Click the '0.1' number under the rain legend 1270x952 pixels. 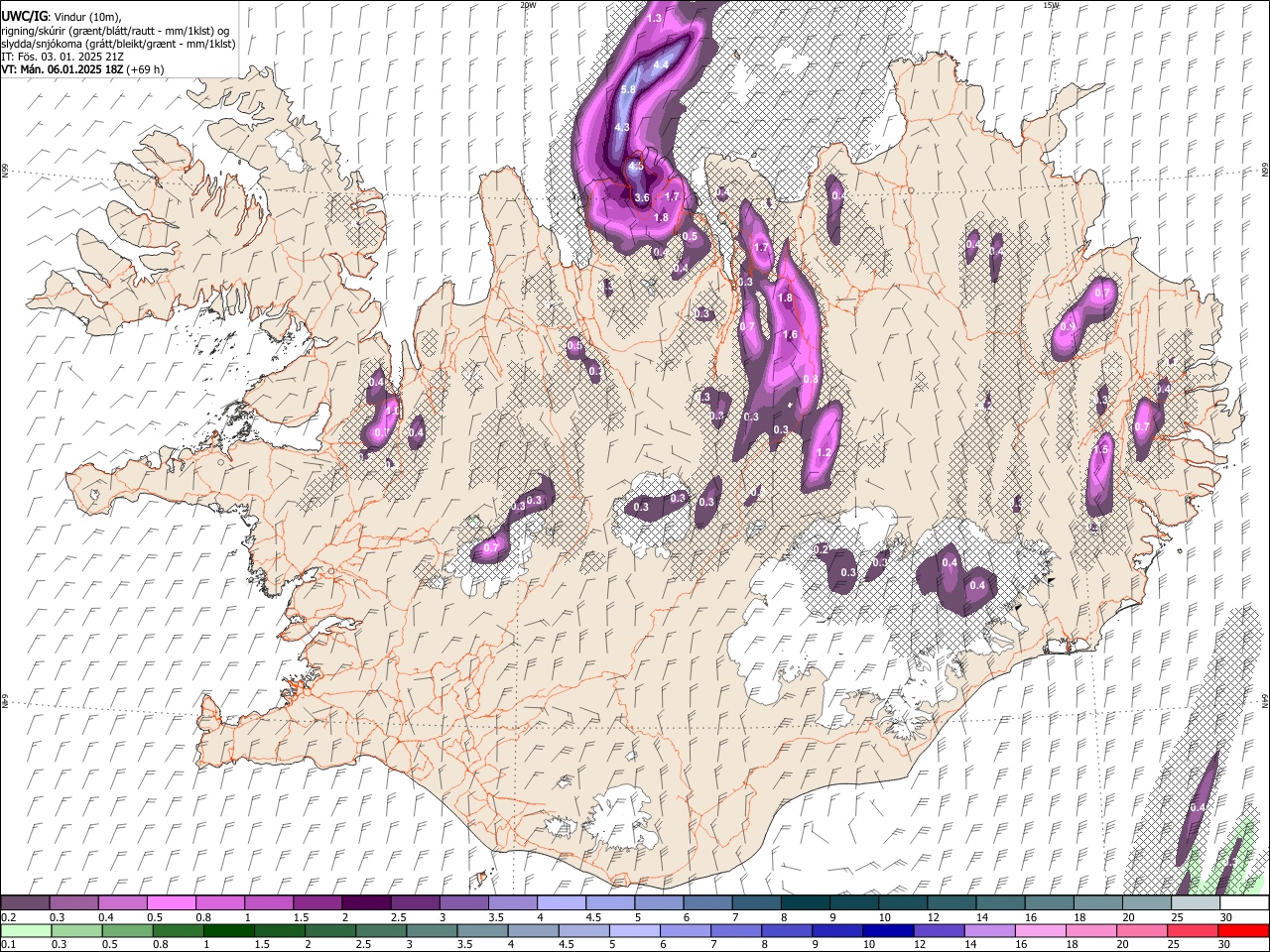pyautogui.click(x=9, y=944)
